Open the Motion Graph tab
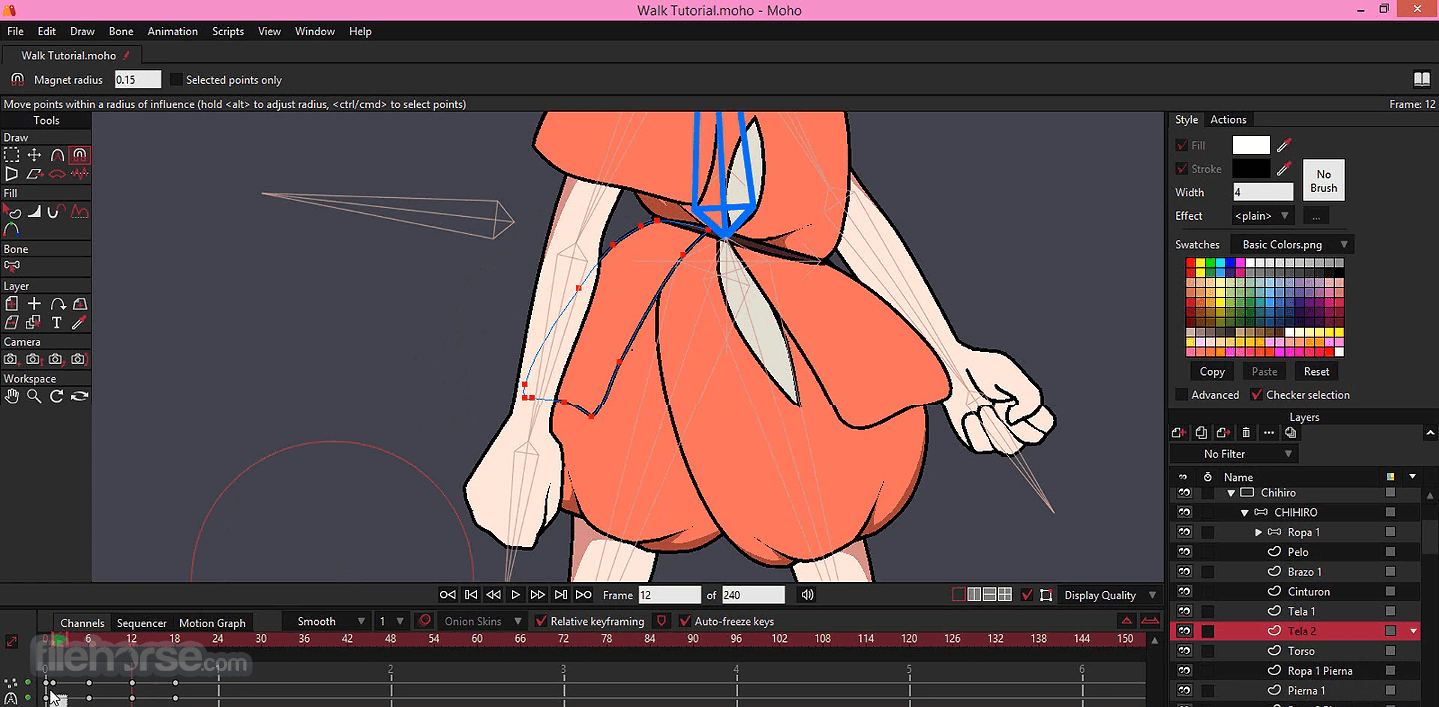 tap(212, 623)
